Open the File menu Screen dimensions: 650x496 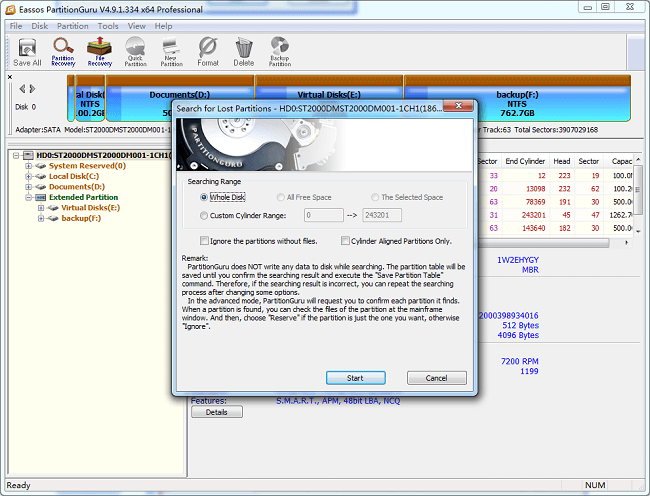[x=16, y=26]
